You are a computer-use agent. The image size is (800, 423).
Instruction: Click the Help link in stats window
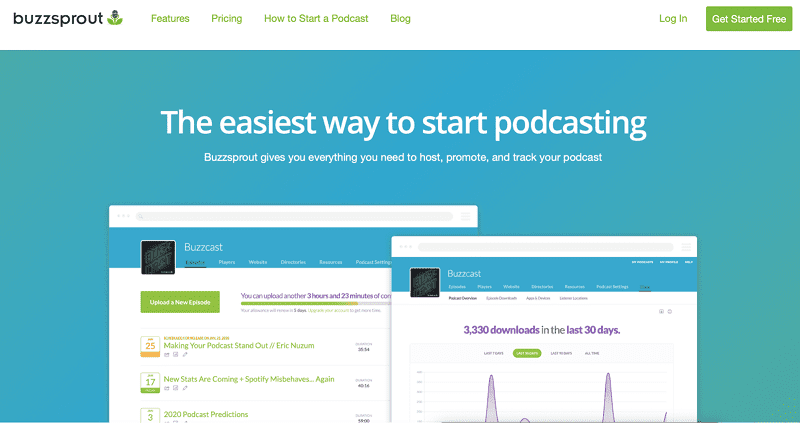[x=689, y=262]
